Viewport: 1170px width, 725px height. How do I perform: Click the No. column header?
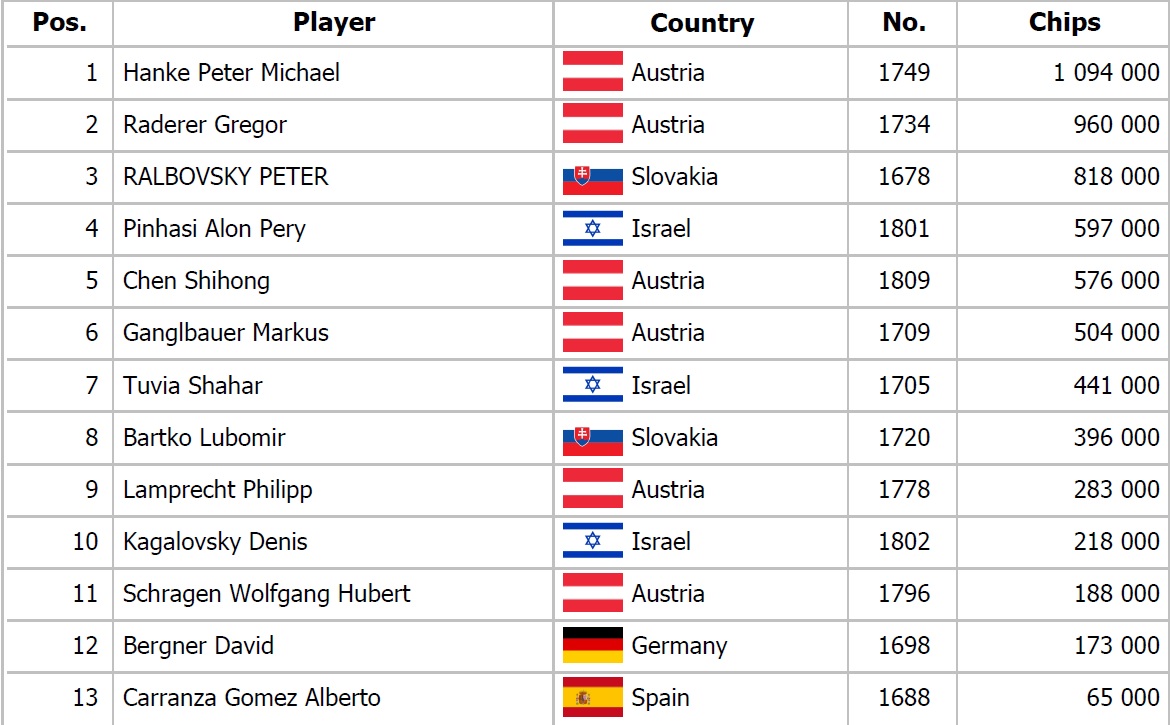coord(904,22)
